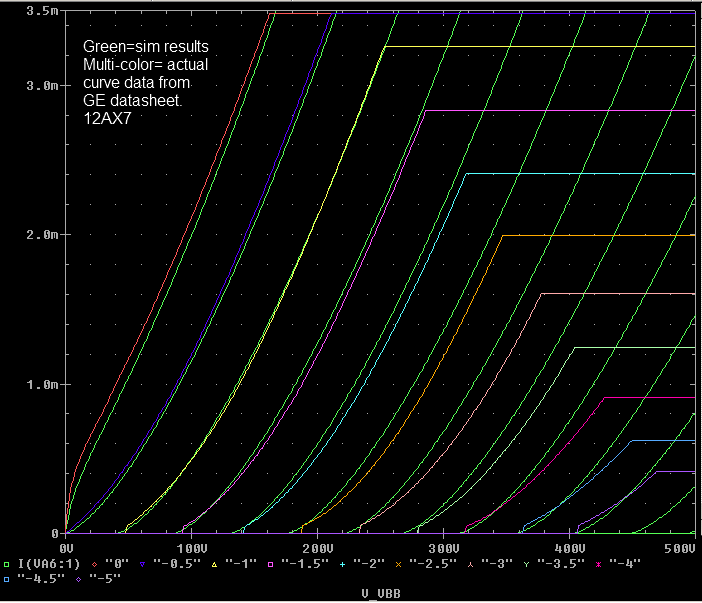Select the "-4.5" trace legend label
Screen dimensions: 702x603
pyautogui.click(x=41, y=578)
